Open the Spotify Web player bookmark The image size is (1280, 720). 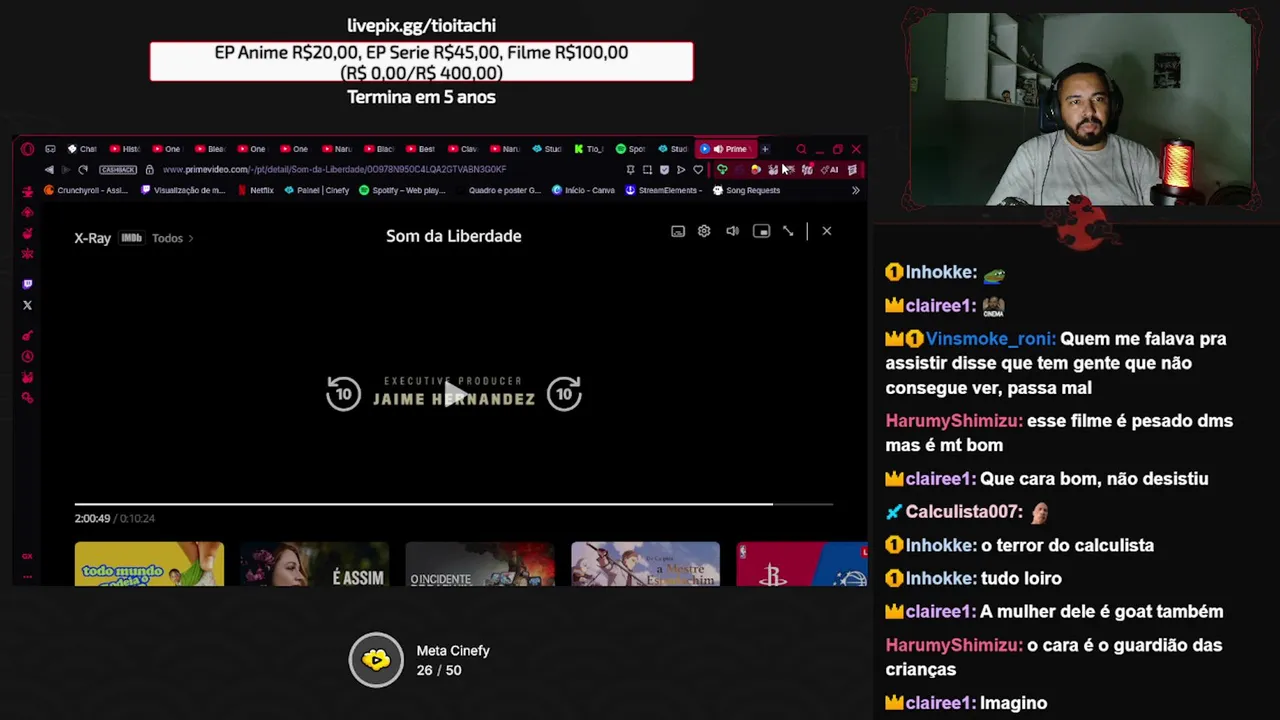coord(402,190)
